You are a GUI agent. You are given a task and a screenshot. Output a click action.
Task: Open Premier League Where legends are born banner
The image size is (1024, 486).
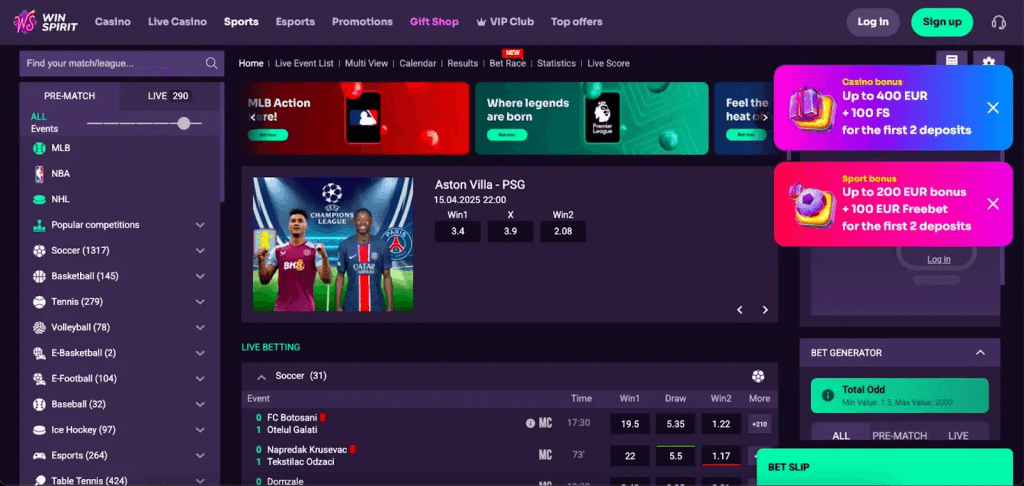coord(592,118)
